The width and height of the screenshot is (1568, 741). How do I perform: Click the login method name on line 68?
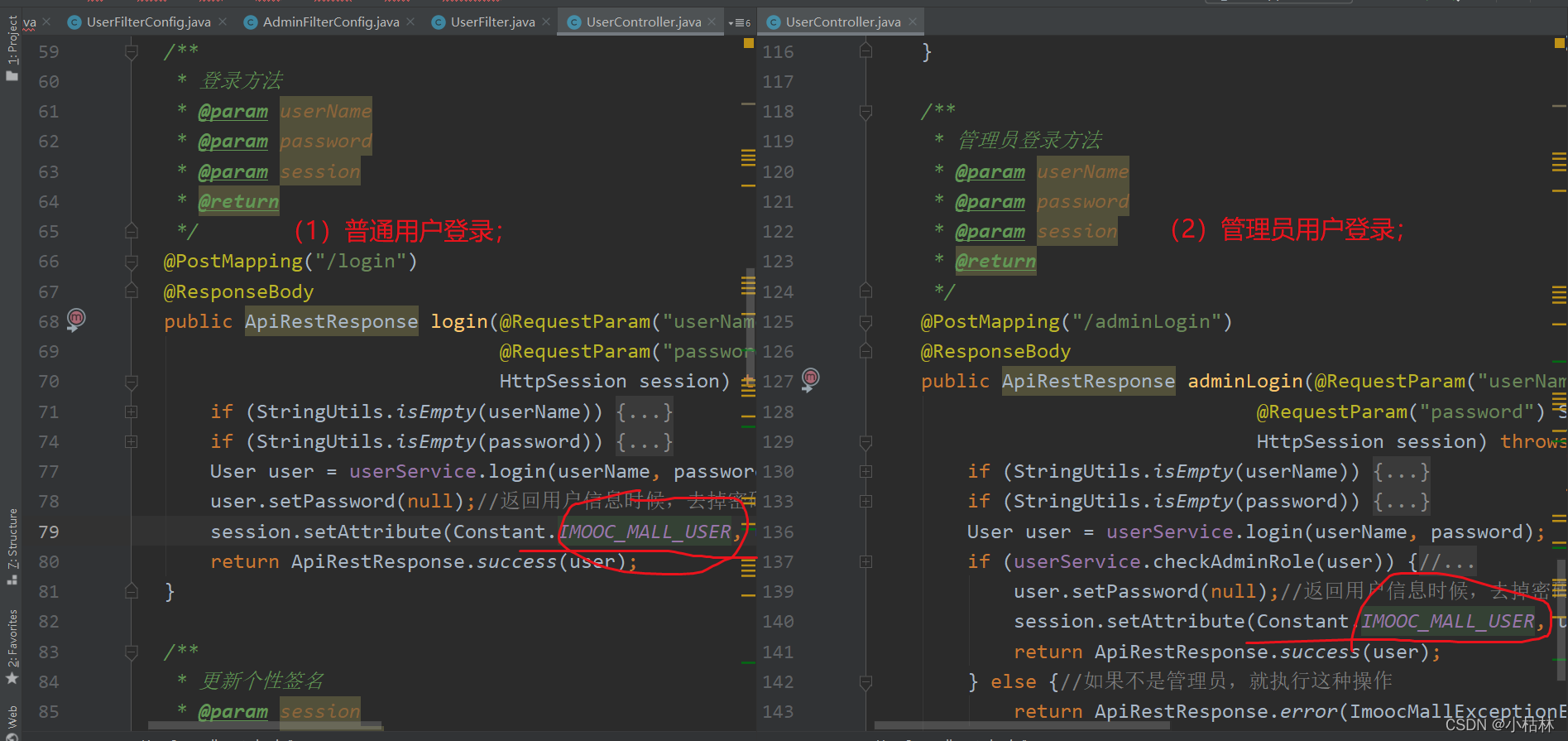pos(459,321)
